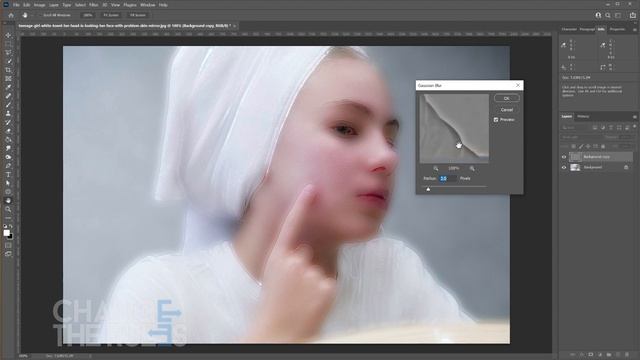The width and height of the screenshot is (640, 360).
Task: Toggle the Preview checkbox in Gaussian Blur
Action: tap(496, 120)
